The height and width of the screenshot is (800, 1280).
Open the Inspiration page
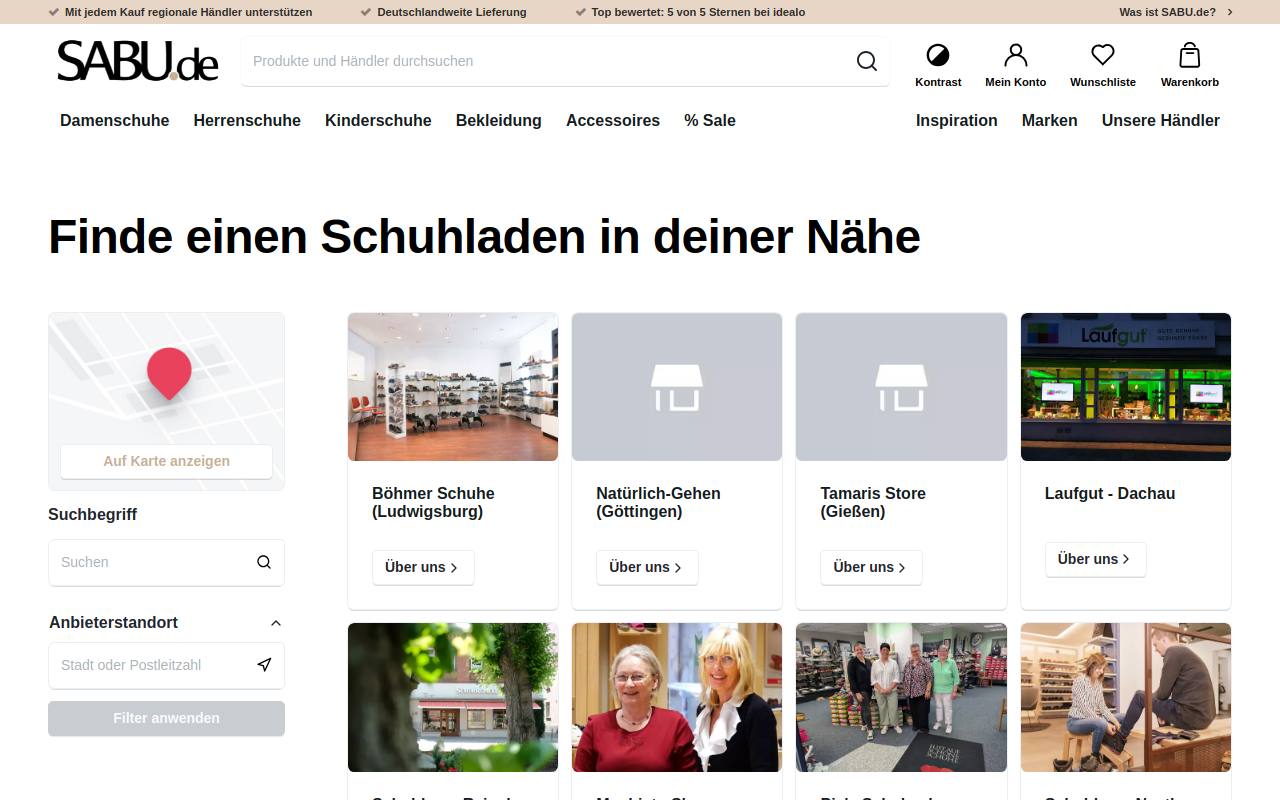pyautogui.click(x=957, y=120)
